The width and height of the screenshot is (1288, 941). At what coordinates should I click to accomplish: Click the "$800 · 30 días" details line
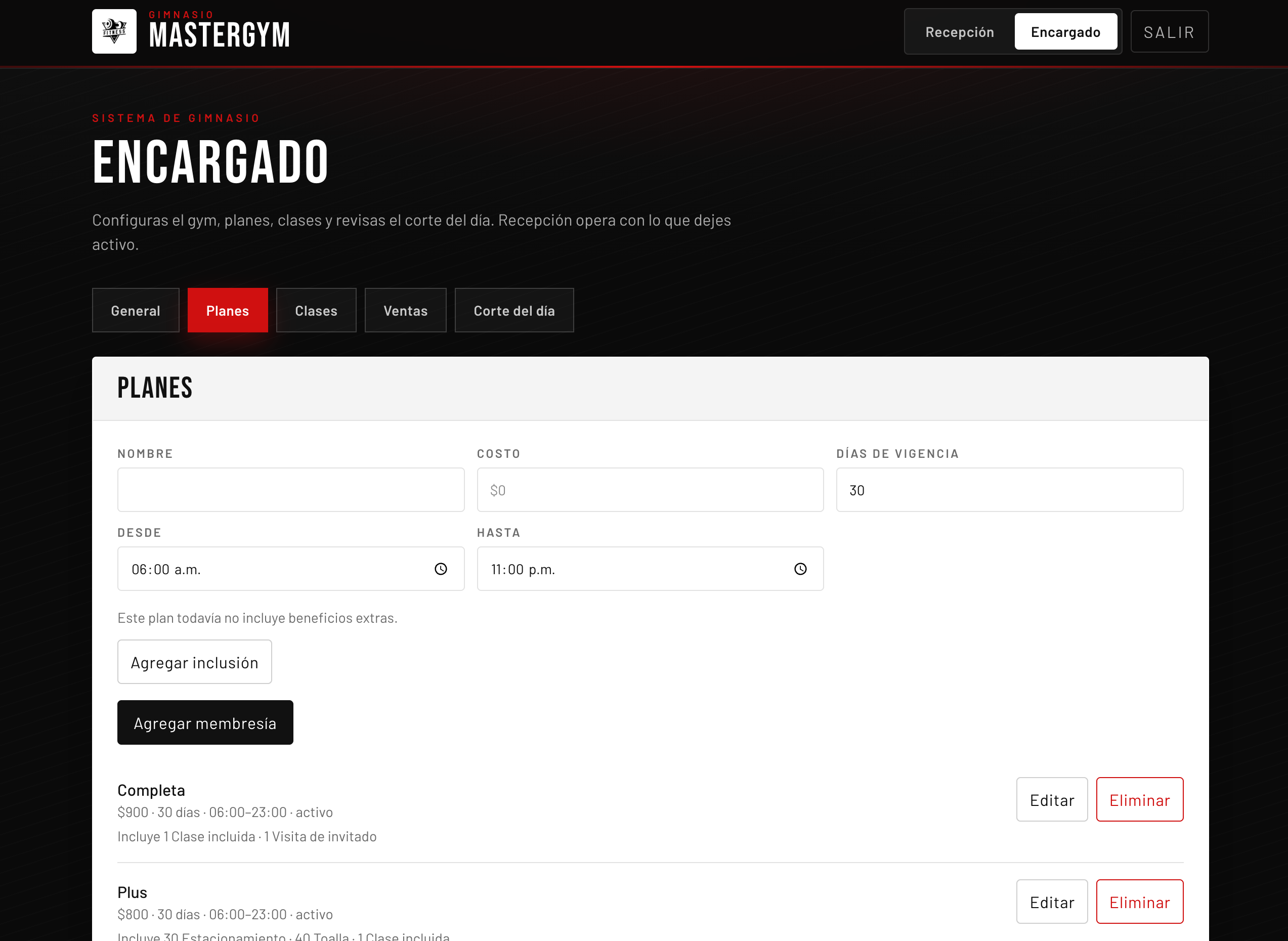225,914
